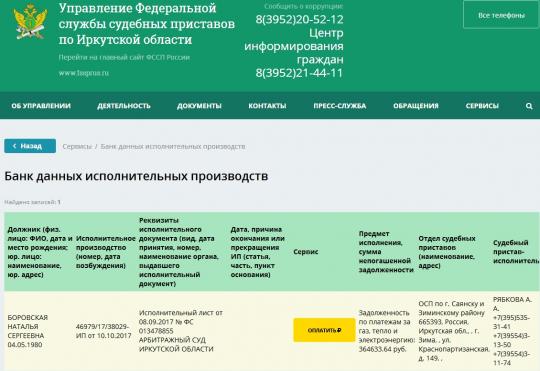This screenshot has width=540, height=371.
Task: Go to the КОНТАКТЫ section
Action: tap(267, 106)
